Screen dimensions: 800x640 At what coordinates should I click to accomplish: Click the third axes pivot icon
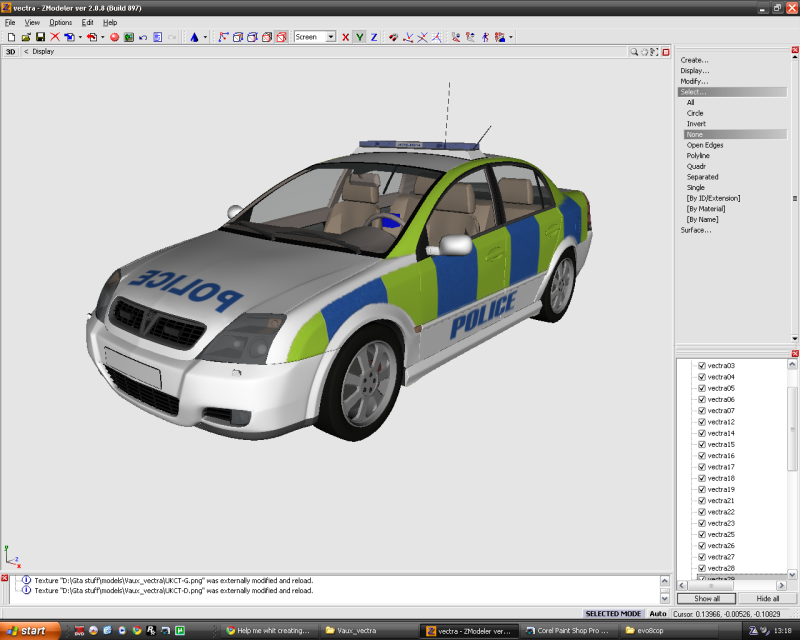437,37
